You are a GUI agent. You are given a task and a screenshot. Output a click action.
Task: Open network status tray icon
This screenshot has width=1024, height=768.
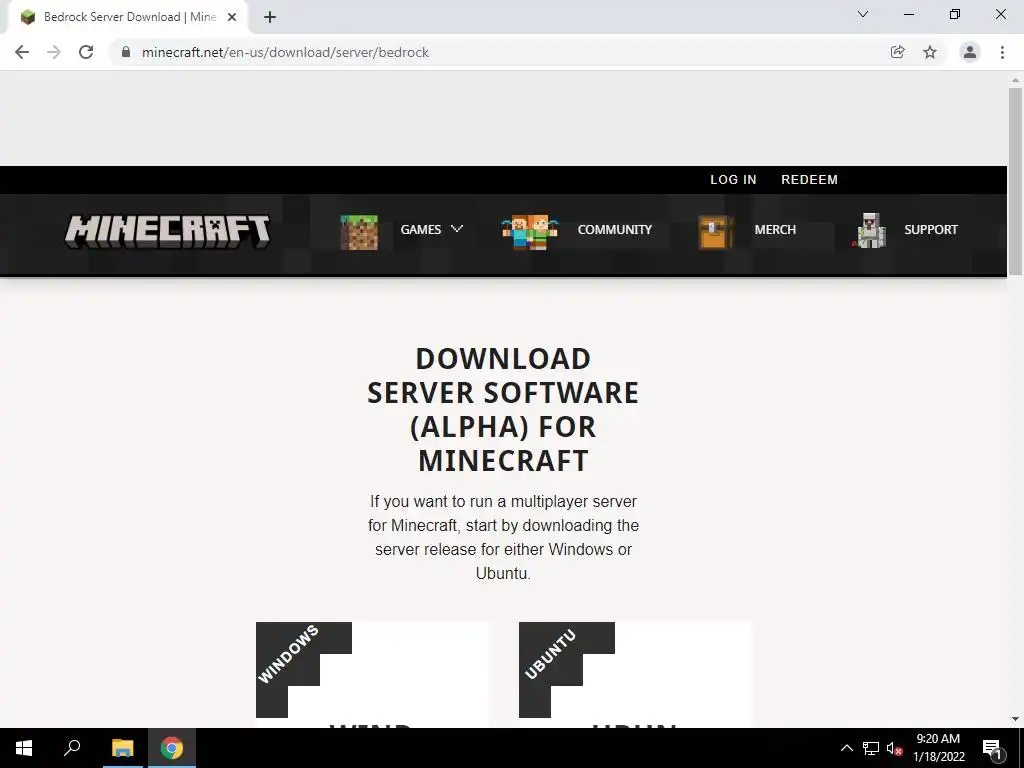pos(871,748)
